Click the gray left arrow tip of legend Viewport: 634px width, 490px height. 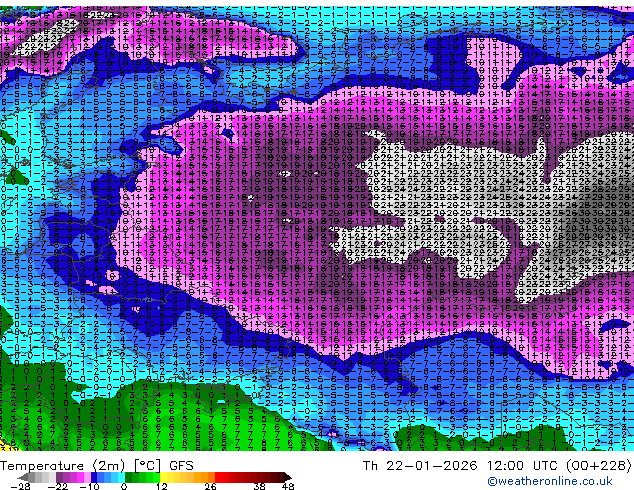(23, 477)
